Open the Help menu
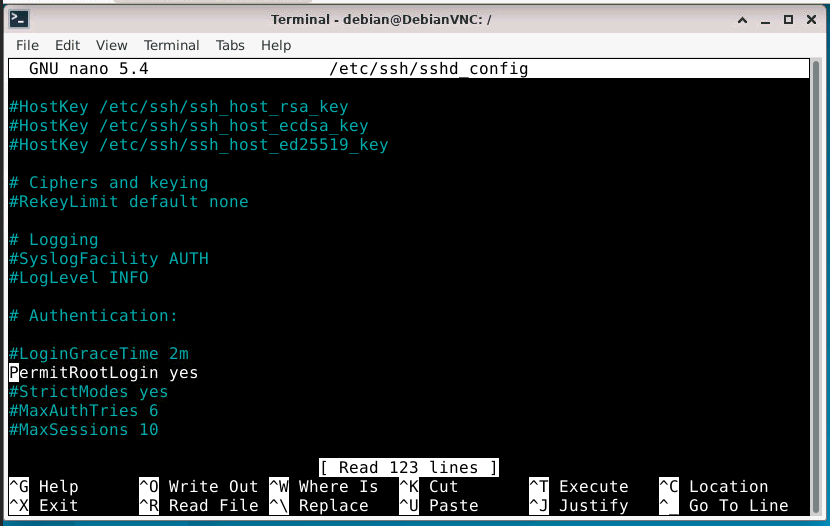The width and height of the screenshot is (830, 526). (276, 46)
